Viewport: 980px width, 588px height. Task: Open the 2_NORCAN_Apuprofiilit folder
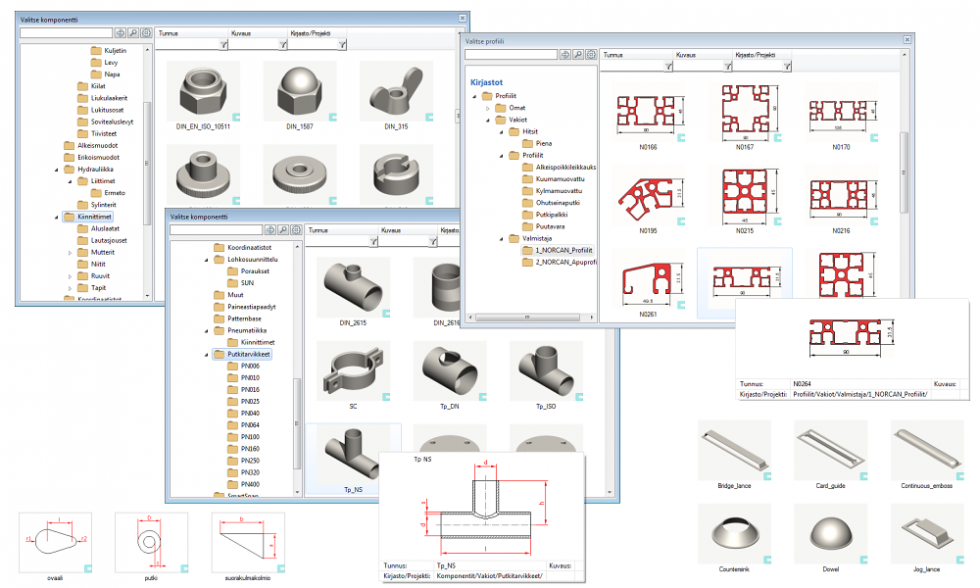560,262
